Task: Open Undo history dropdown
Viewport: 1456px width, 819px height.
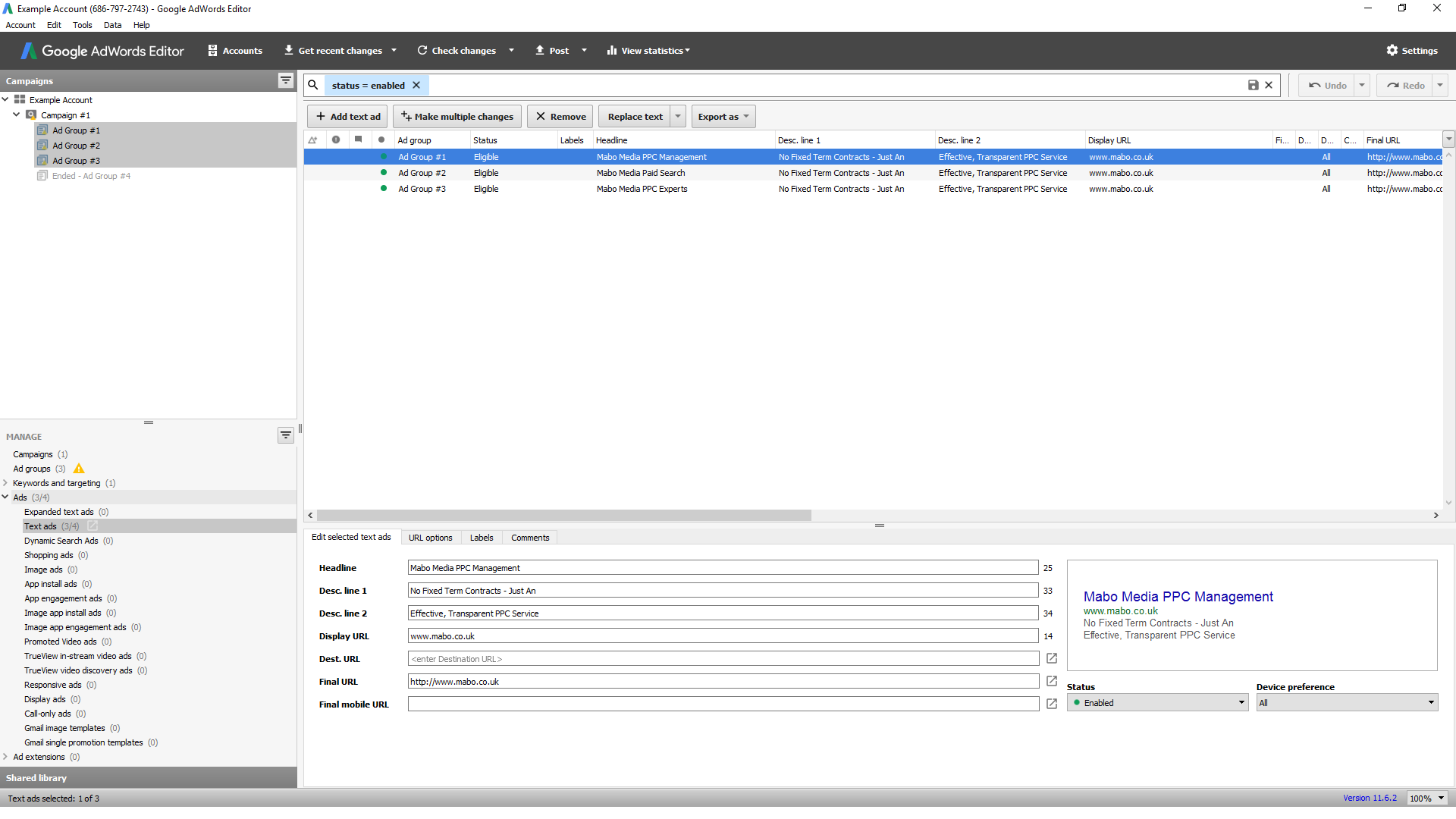Action: (1362, 85)
